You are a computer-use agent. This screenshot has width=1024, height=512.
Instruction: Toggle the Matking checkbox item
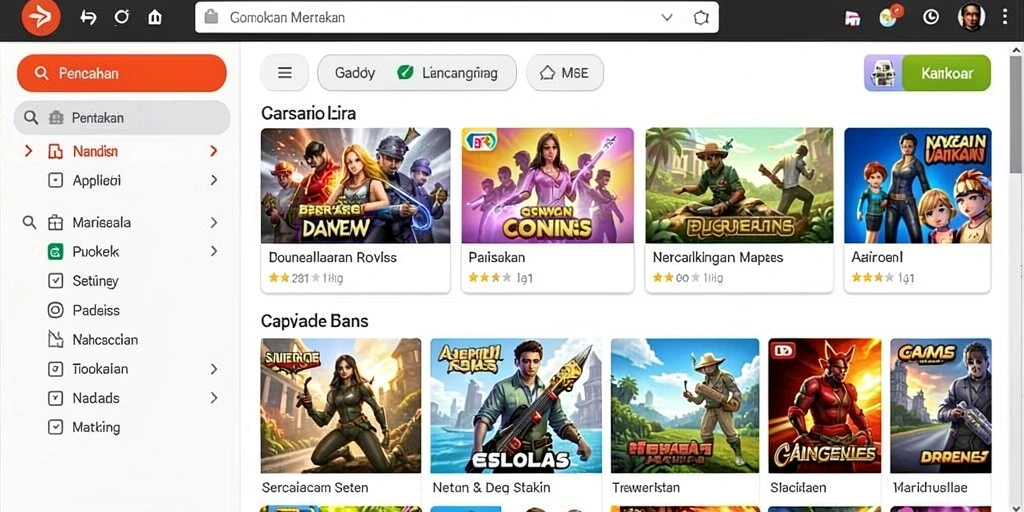point(56,427)
